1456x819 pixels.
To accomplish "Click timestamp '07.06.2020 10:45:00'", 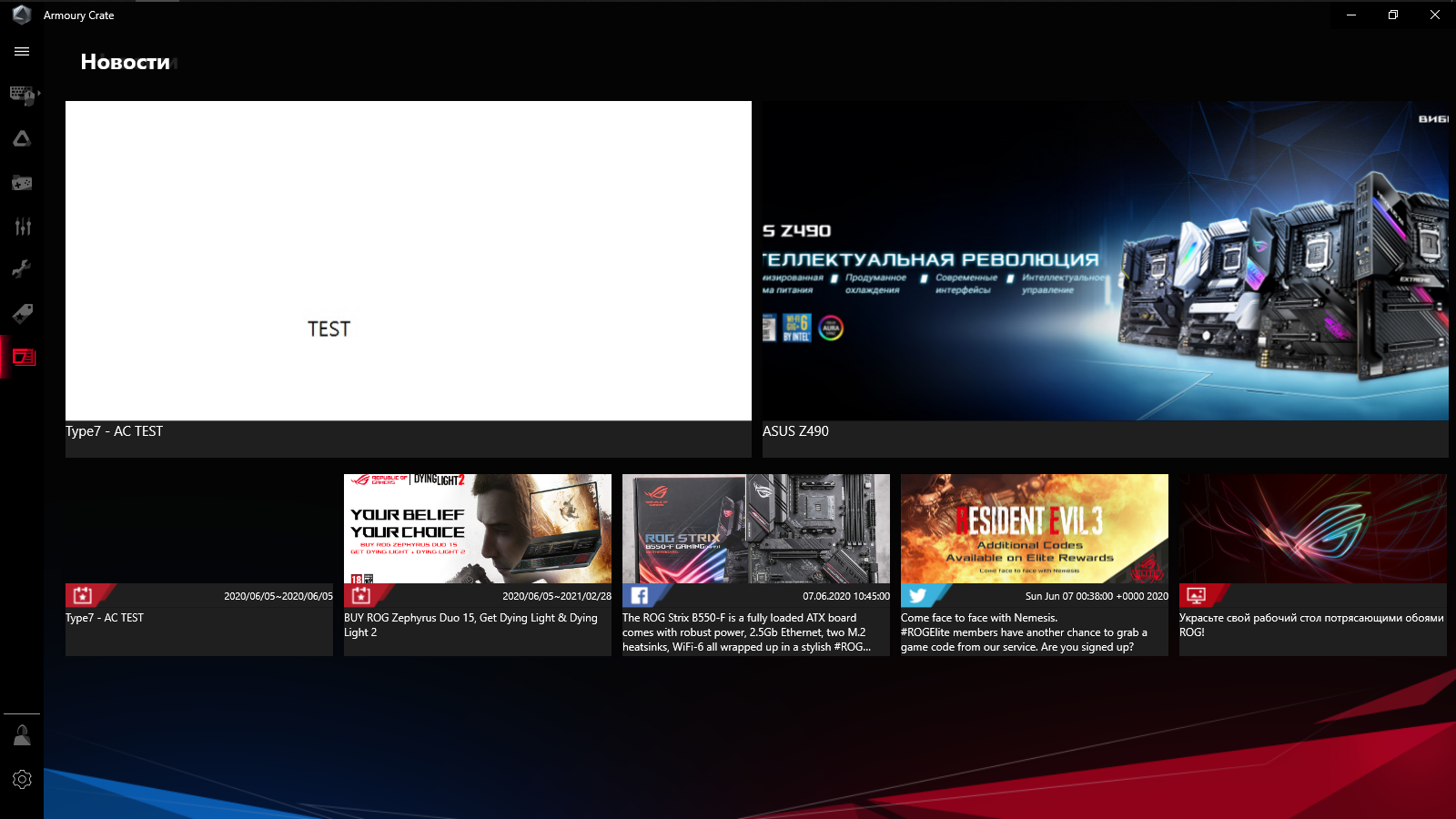I will tap(846, 596).
